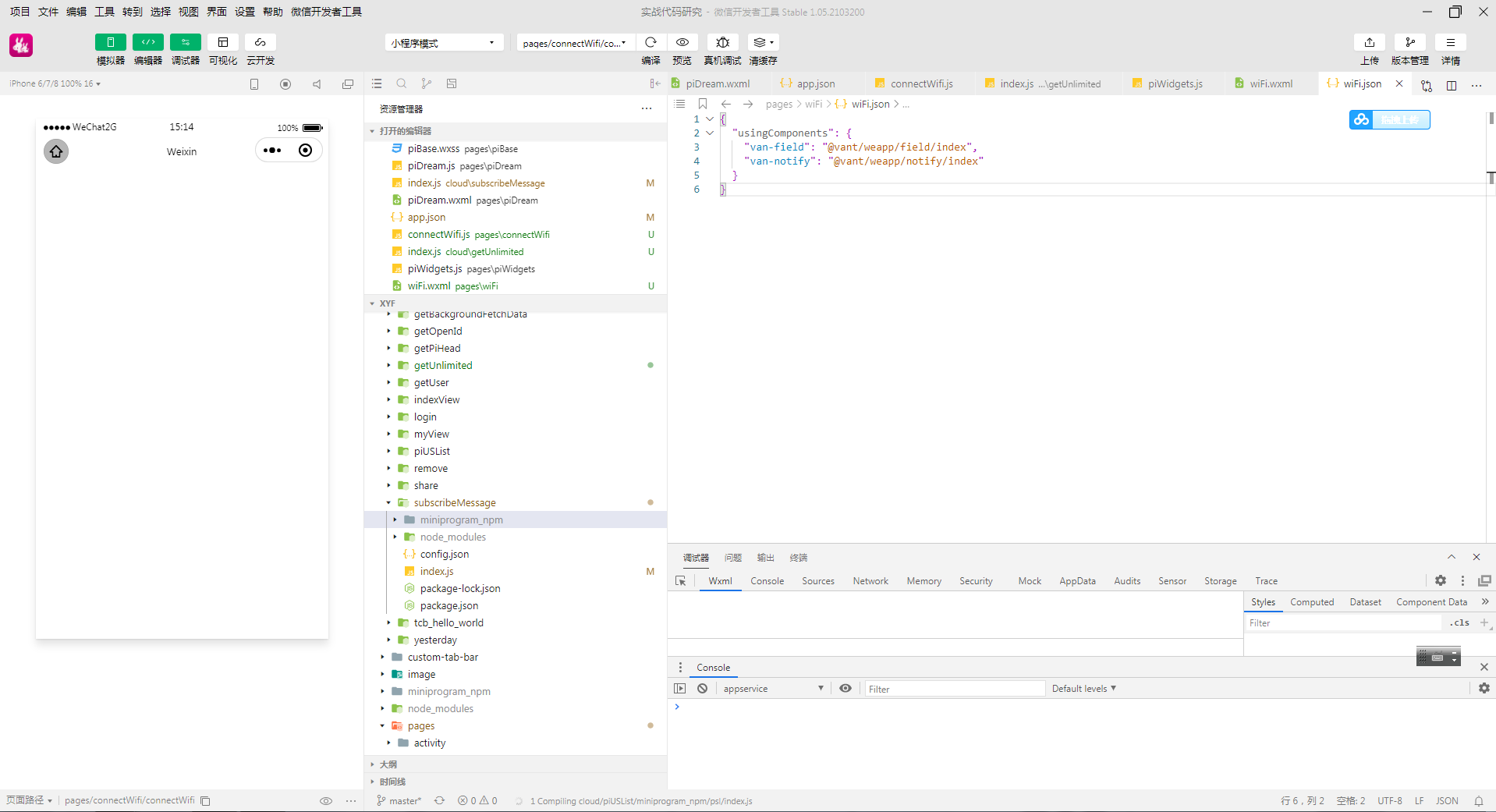This screenshot has width=1496, height=812.
Task: Open the cloud development icon
Action: (261, 42)
